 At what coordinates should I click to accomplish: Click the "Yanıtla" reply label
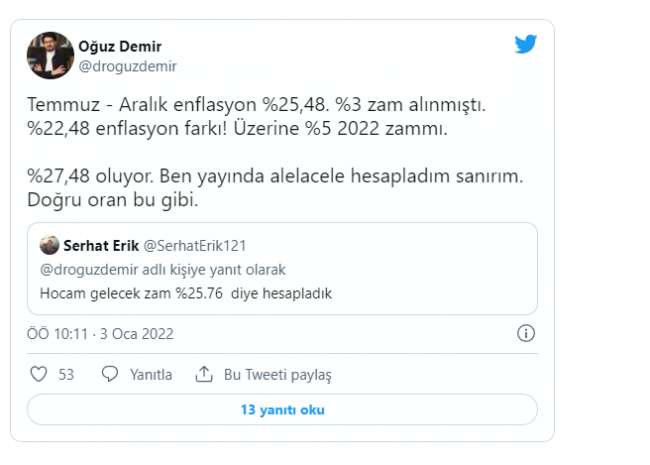point(151,374)
